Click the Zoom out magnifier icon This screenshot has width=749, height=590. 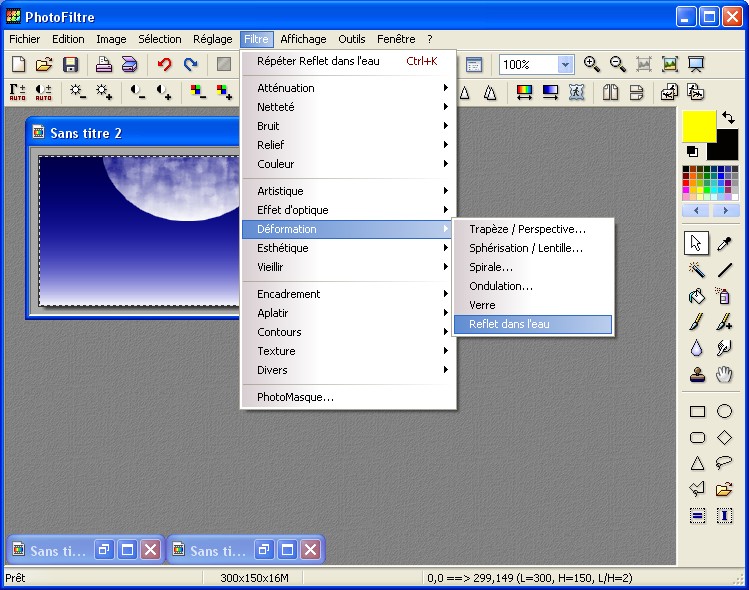[x=618, y=64]
